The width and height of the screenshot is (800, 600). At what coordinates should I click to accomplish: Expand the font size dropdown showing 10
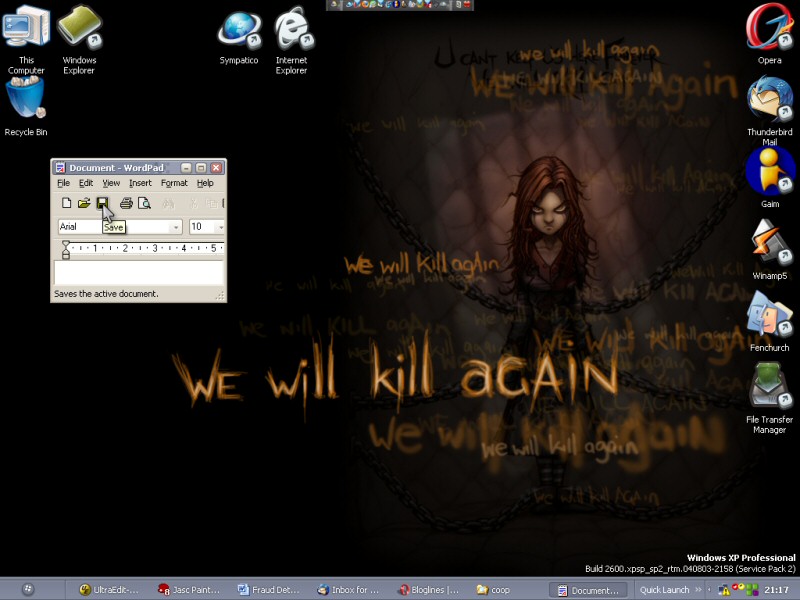pyautogui.click(x=219, y=227)
